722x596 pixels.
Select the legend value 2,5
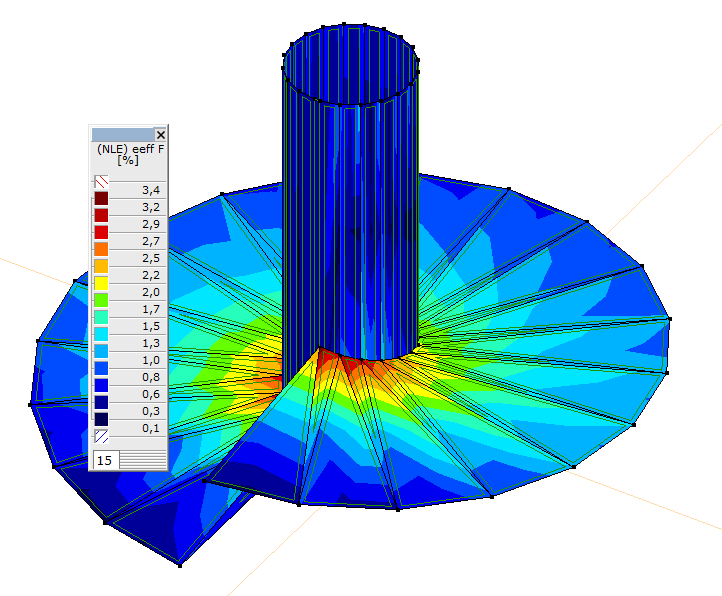click(151, 258)
